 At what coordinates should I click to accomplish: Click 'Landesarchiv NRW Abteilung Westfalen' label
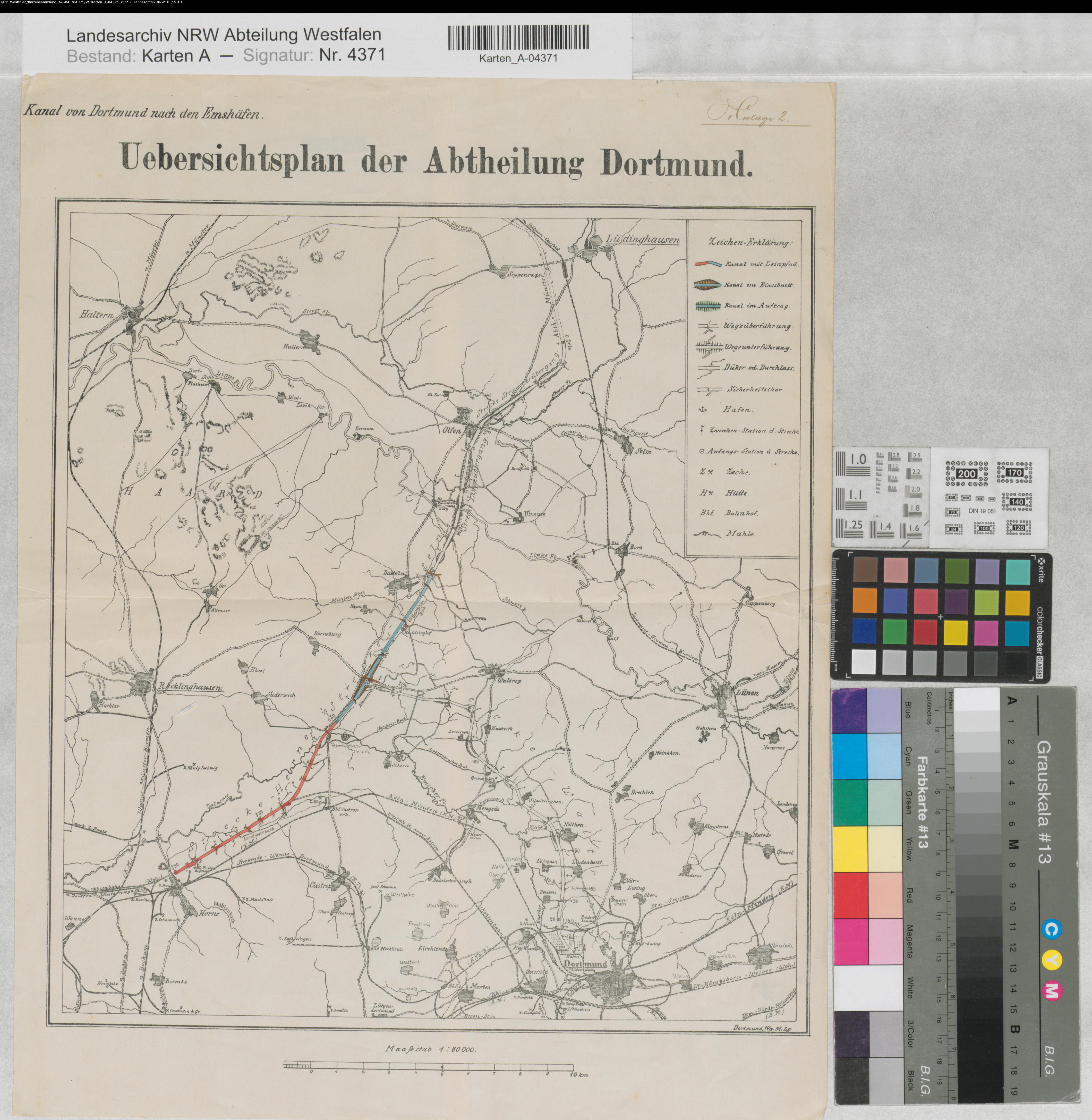(x=224, y=35)
